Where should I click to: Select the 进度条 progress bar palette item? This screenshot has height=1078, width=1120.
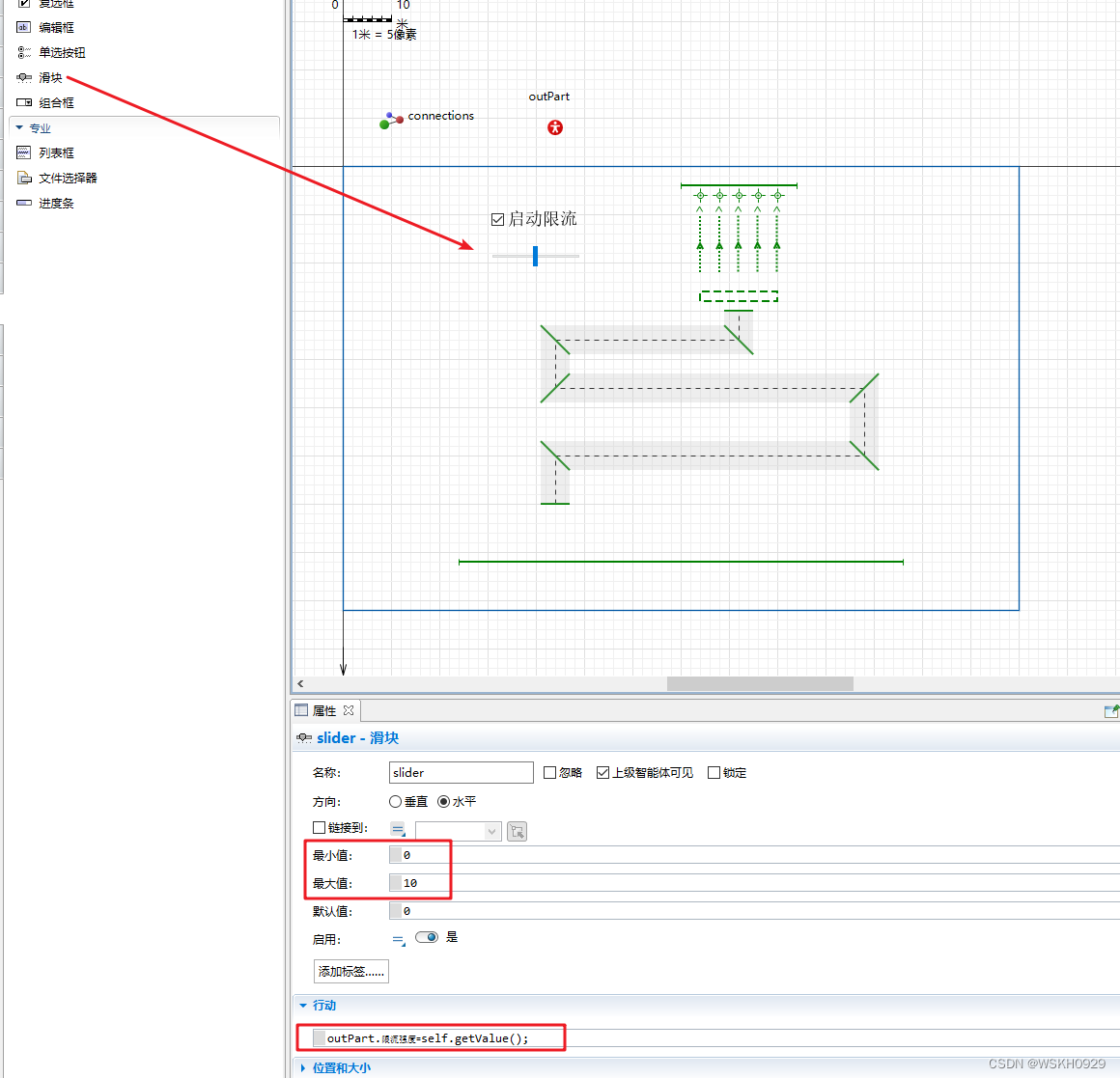click(x=45, y=203)
